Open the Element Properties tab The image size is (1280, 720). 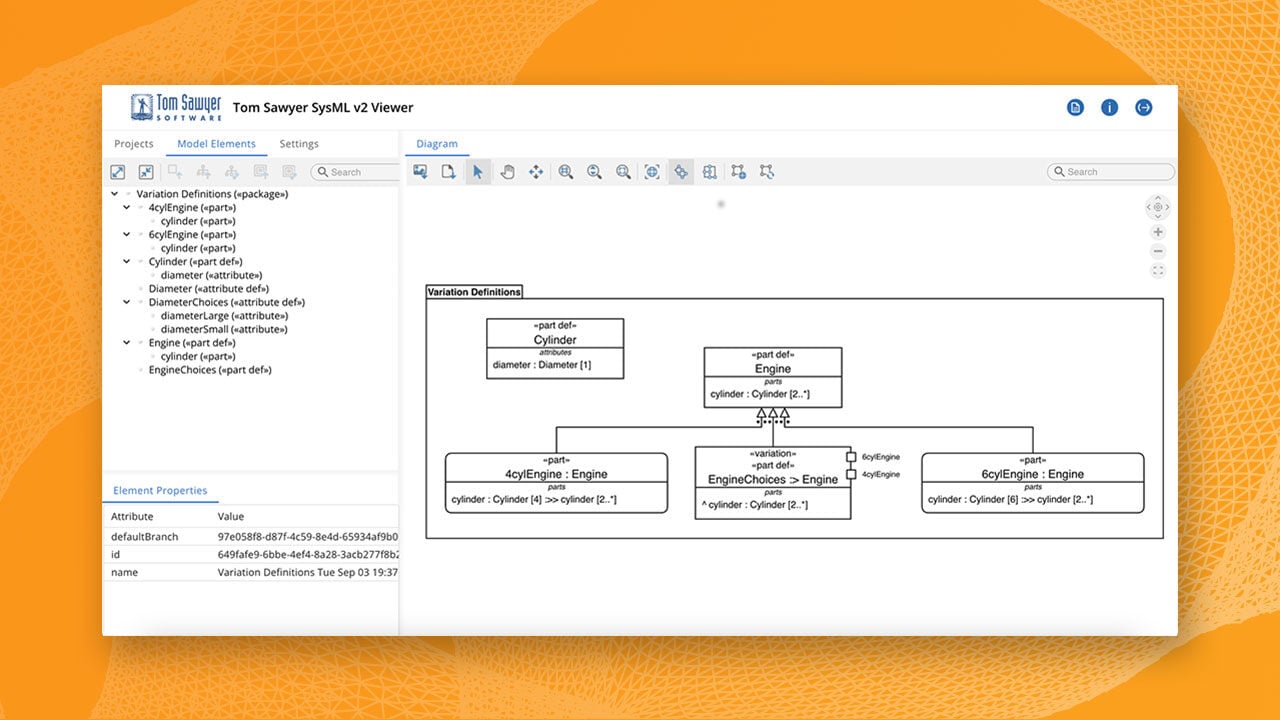pos(160,491)
